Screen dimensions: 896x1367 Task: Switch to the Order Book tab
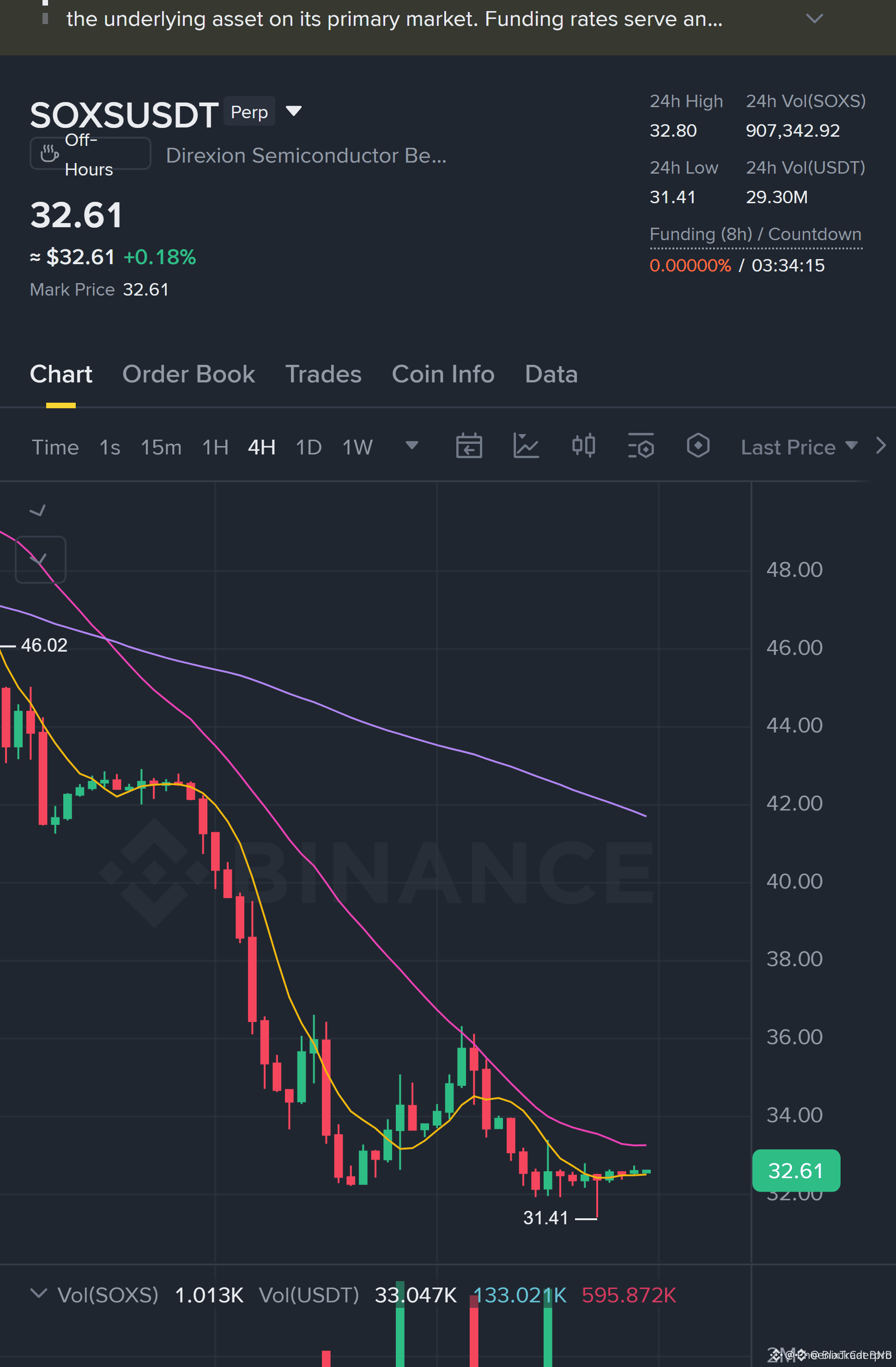188,375
